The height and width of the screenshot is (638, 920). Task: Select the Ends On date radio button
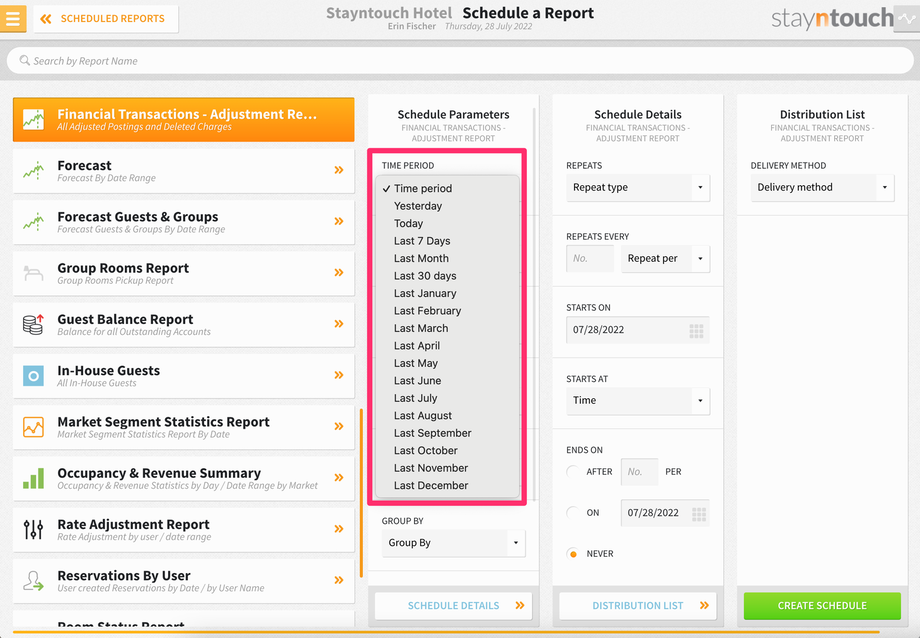point(573,513)
